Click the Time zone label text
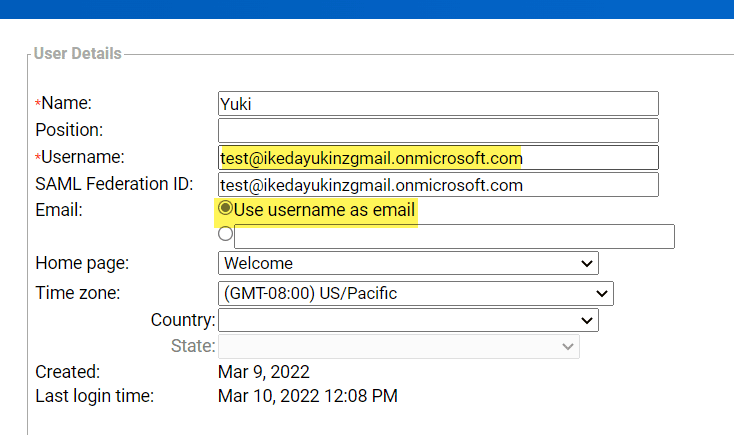 tap(77, 293)
